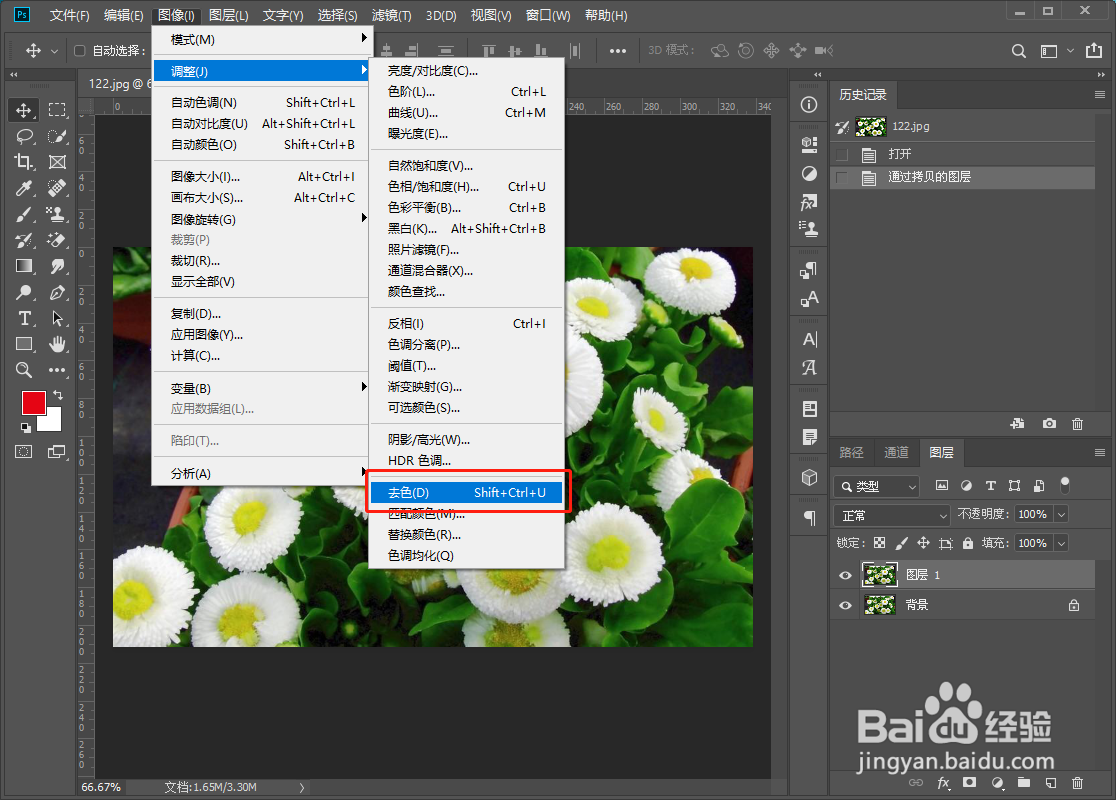The image size is (1116, 800).
Task: Select the Brush tool
Action: [x=23, y=214]
